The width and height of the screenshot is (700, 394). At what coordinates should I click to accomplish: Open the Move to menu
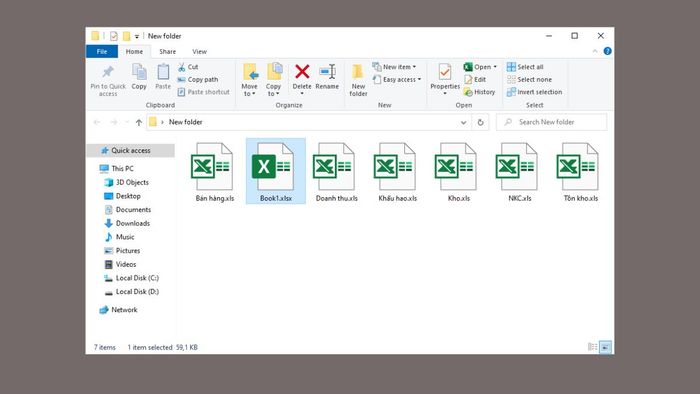tap(250, 80)
